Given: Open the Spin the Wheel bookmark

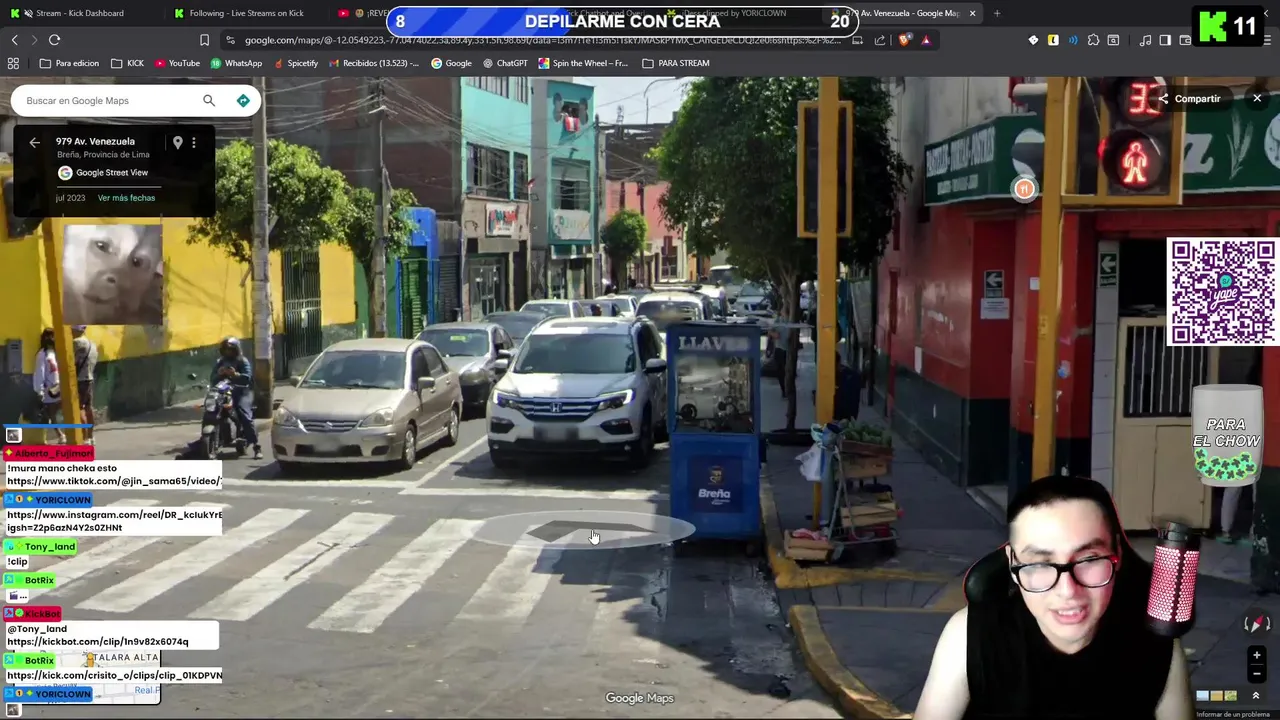Looking at the screenshot, I should click(x=583, y=63).
